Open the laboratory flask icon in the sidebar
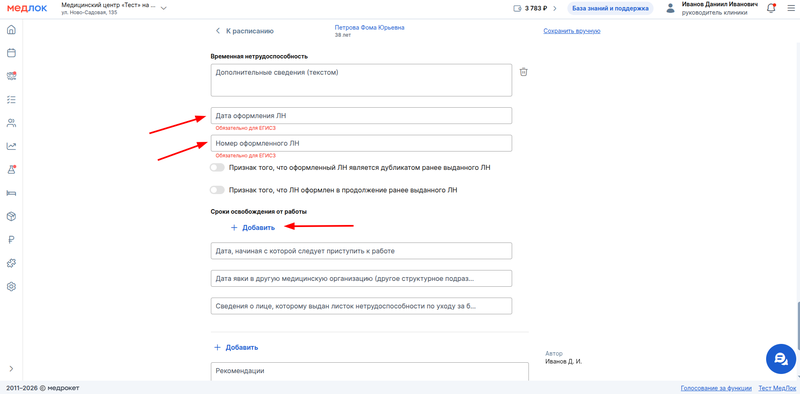The height and width of the screenshot is (394, 800). click(x=11, y=170)
